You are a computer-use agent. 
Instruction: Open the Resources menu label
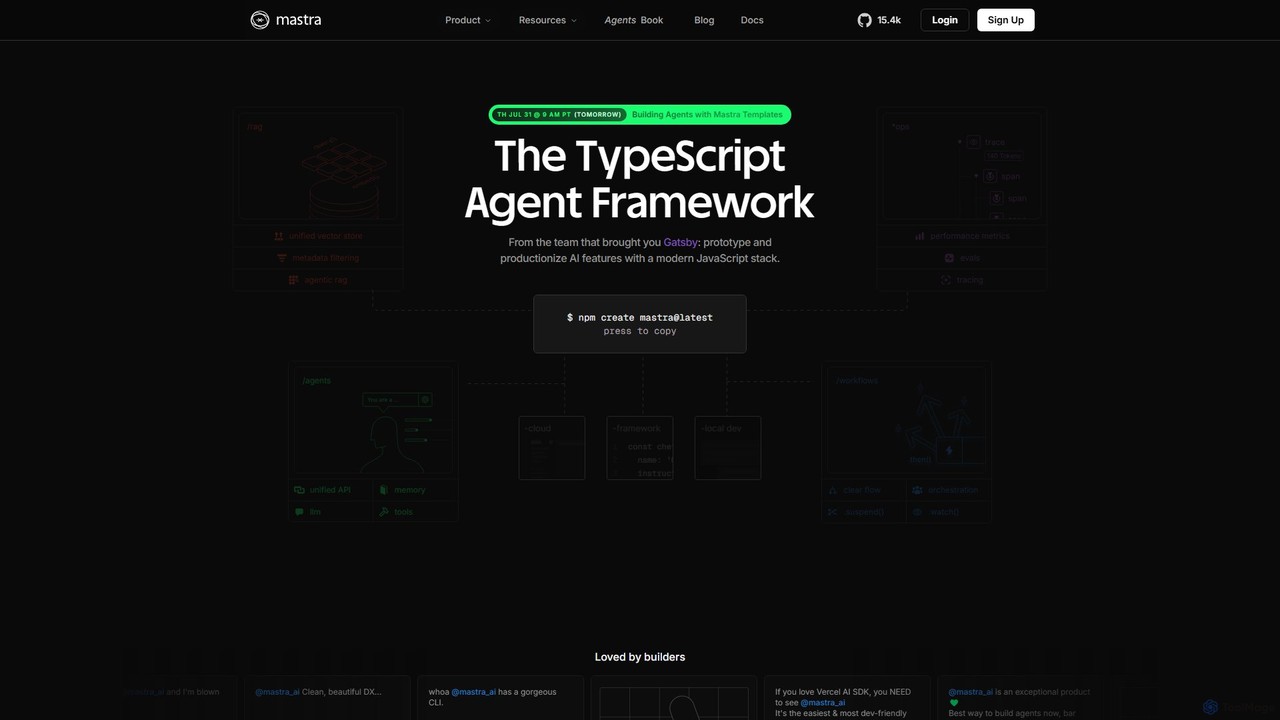542,20
